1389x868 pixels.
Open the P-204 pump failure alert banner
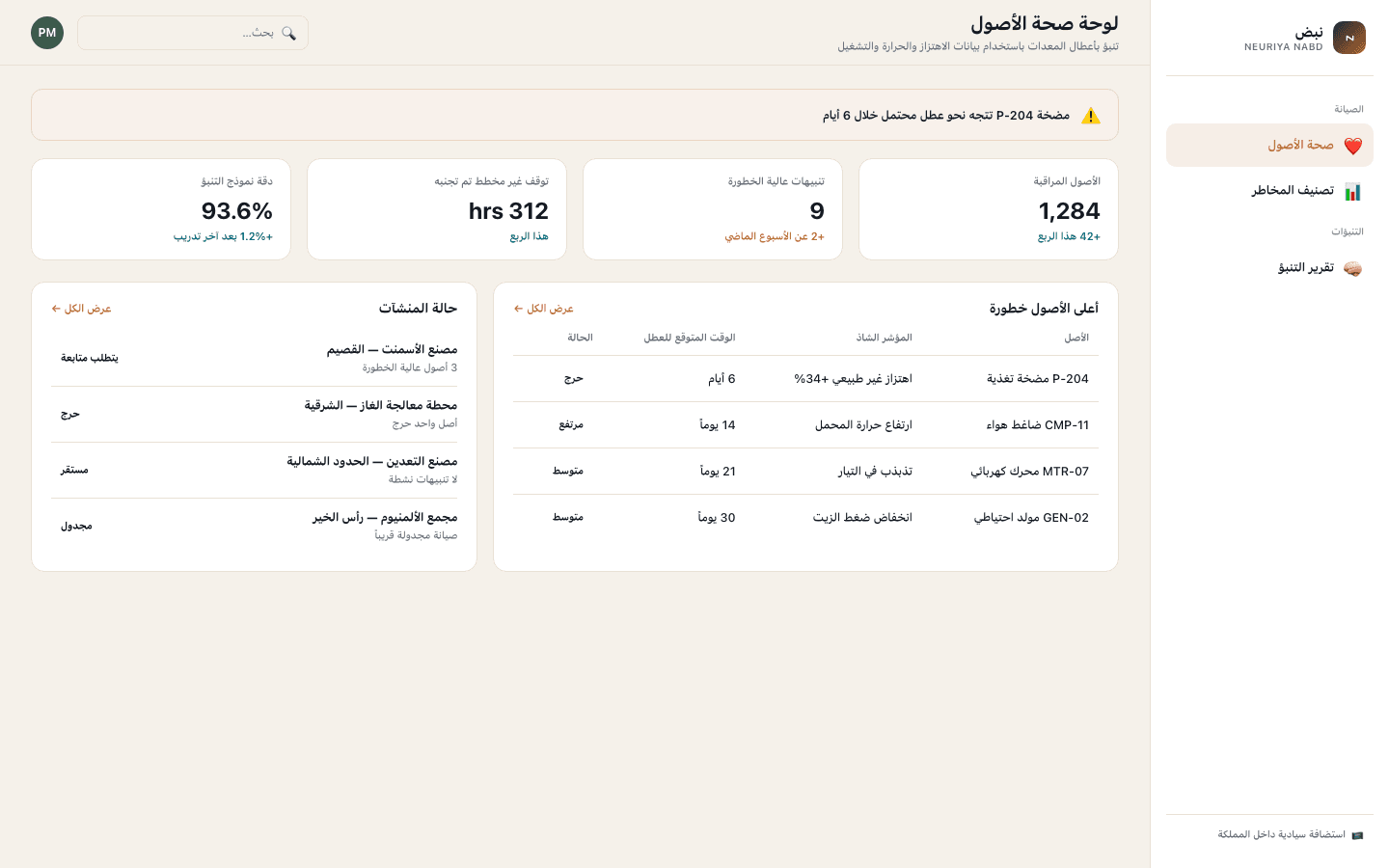click(x=575, y=116)
